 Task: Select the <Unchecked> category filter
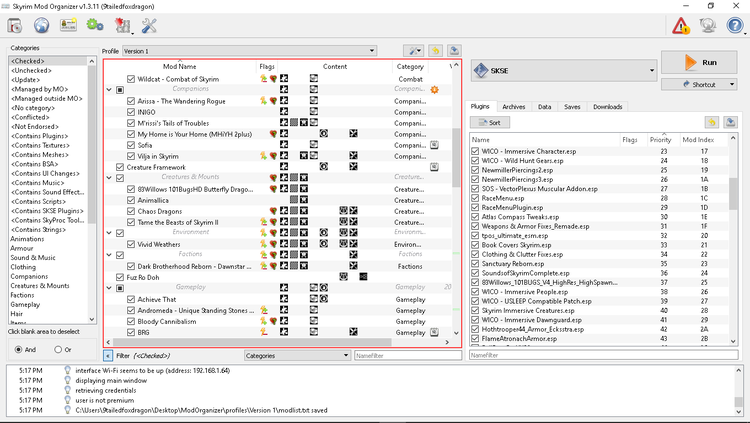[x=31, y=70]
